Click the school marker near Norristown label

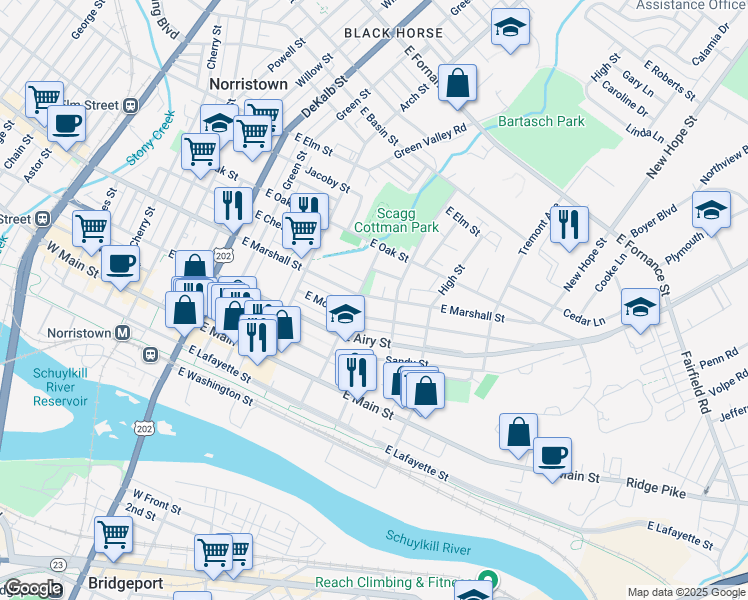[x=219, y=123]
